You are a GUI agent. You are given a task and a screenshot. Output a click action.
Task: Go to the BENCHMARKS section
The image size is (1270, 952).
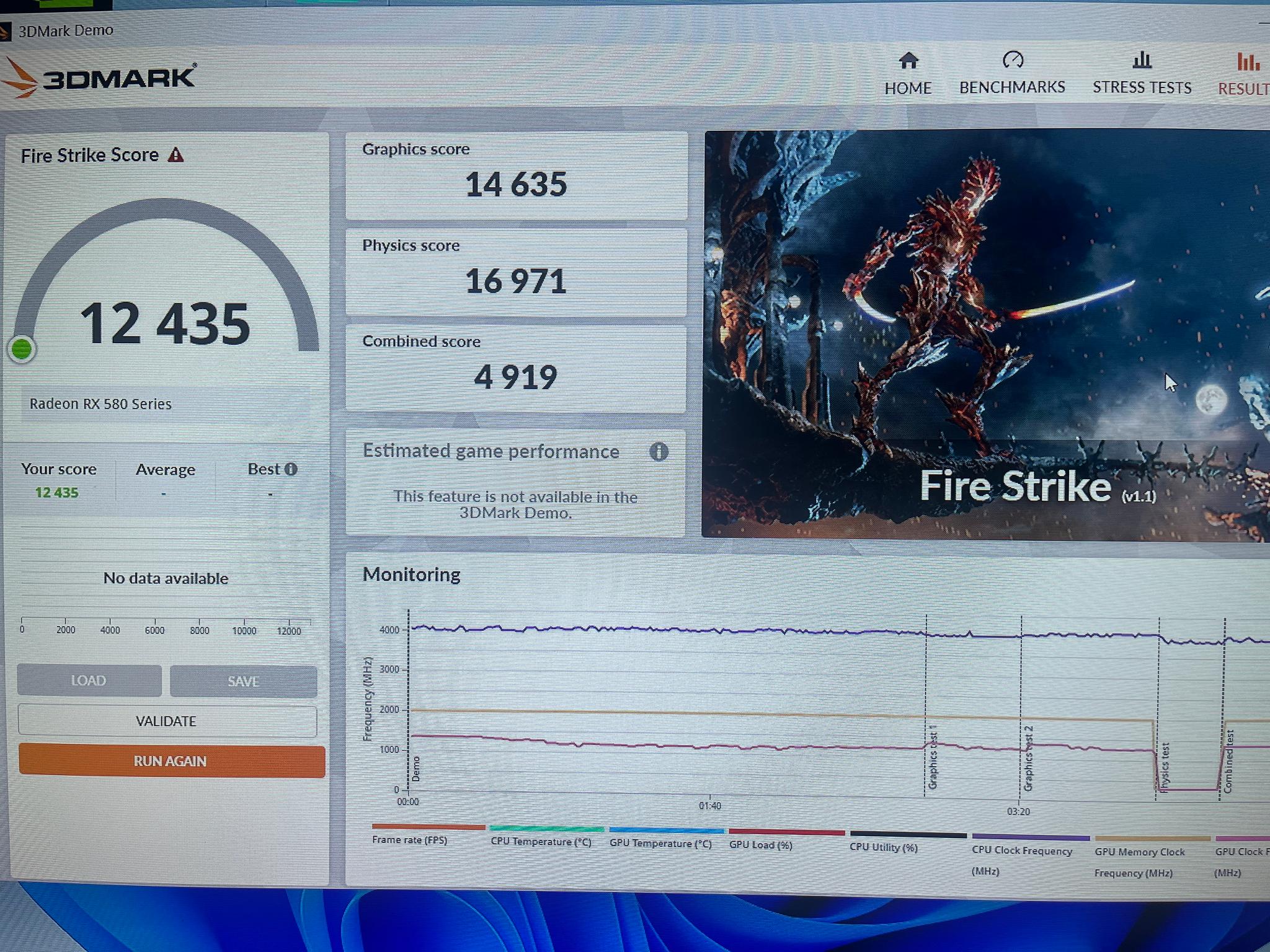pyautogui.click(x=1012, y=74)
